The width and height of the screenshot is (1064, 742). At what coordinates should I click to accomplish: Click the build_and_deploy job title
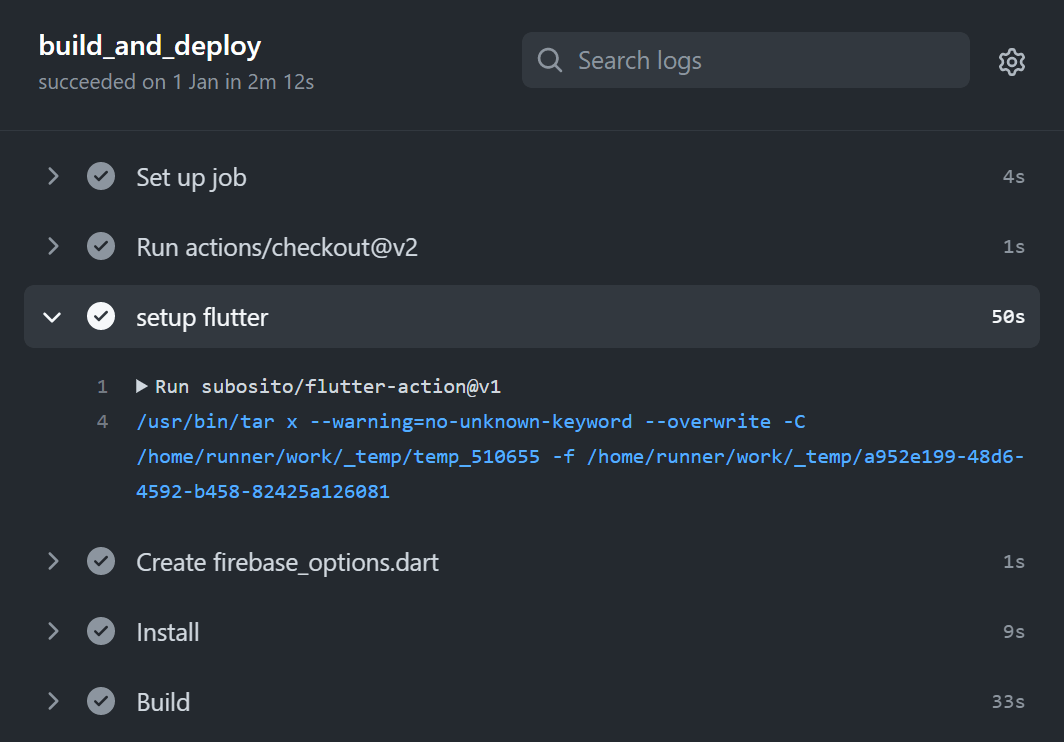click(150, 45)
